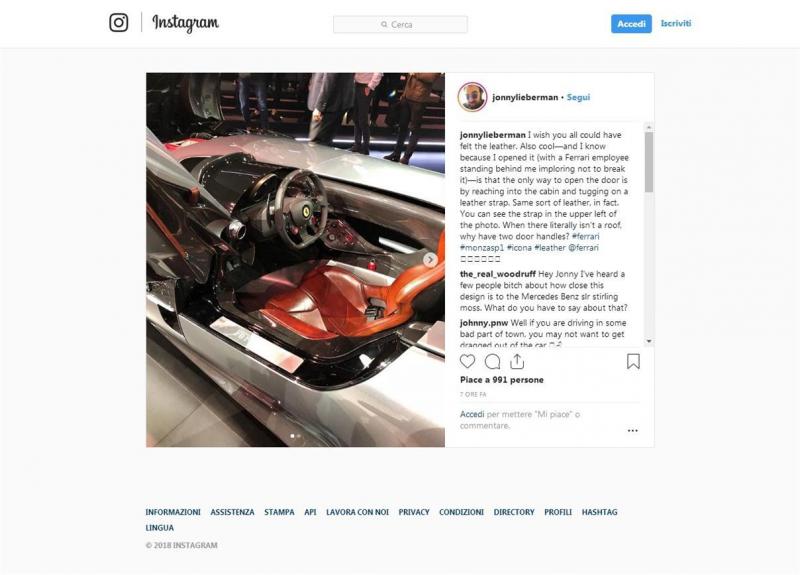Open the Iscriviti sign-up link
800x575 pixels.
click(676, 23)
